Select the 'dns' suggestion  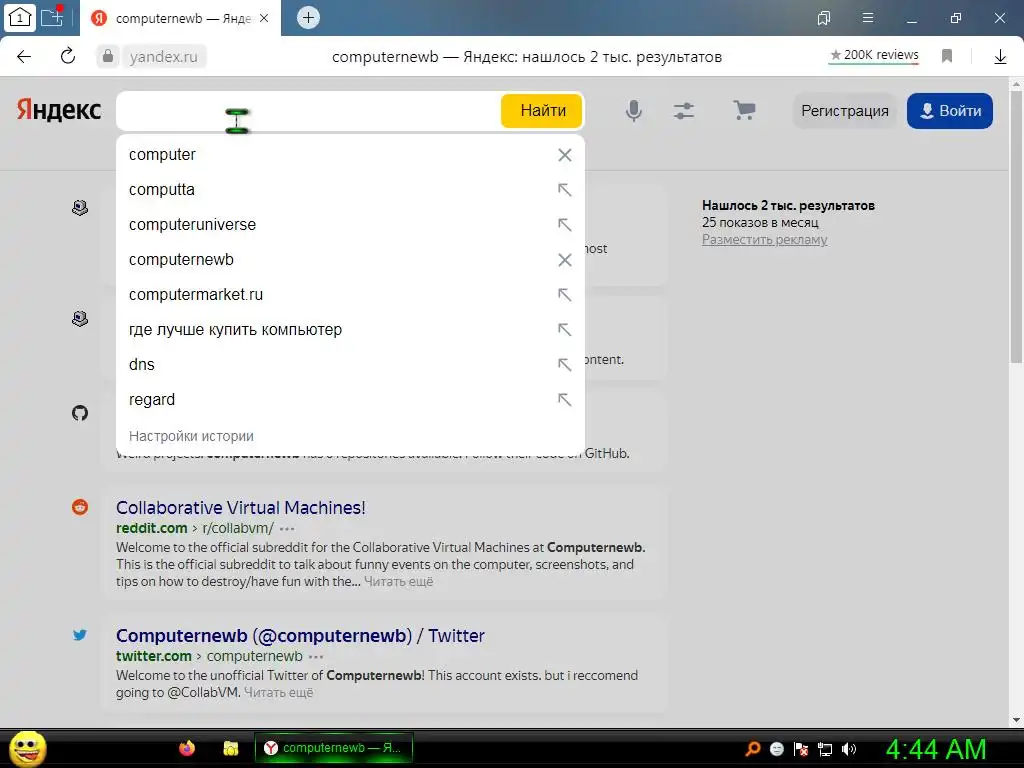(350, 364)
